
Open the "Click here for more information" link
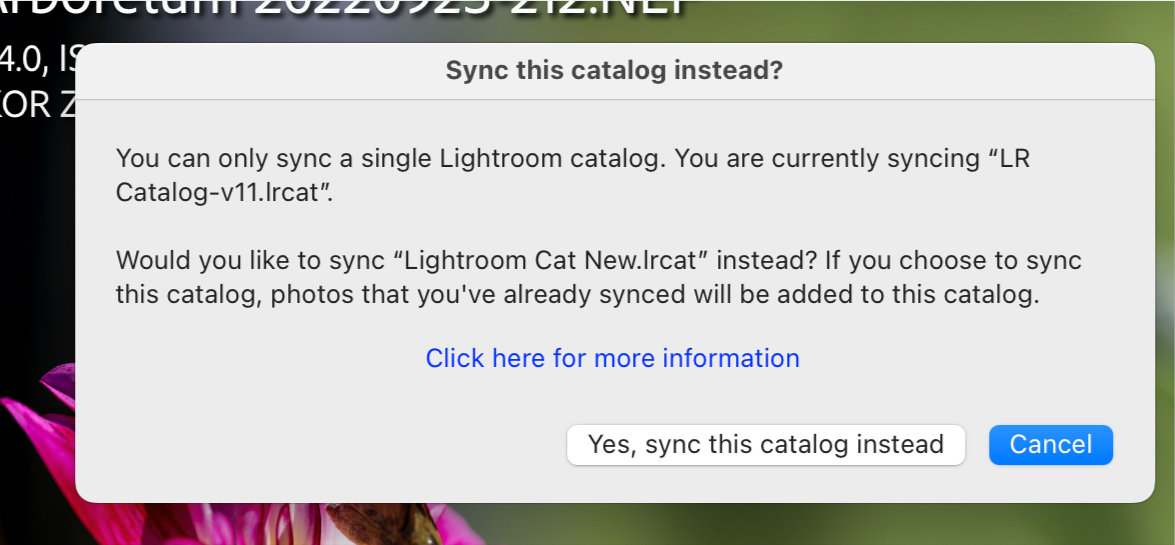(x=612, y=358)
